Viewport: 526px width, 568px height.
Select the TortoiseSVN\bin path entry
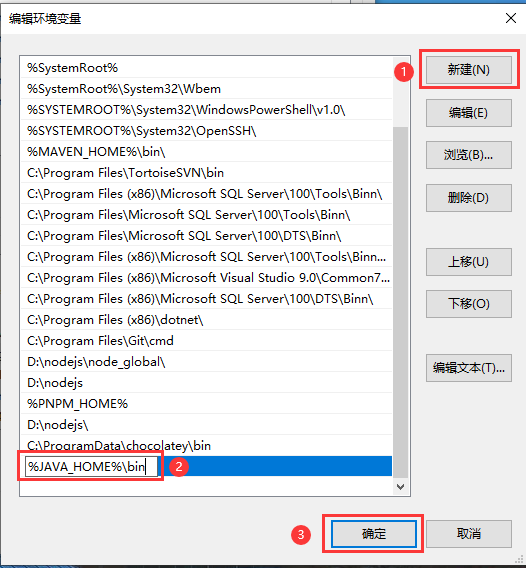[x=206, y=173]
